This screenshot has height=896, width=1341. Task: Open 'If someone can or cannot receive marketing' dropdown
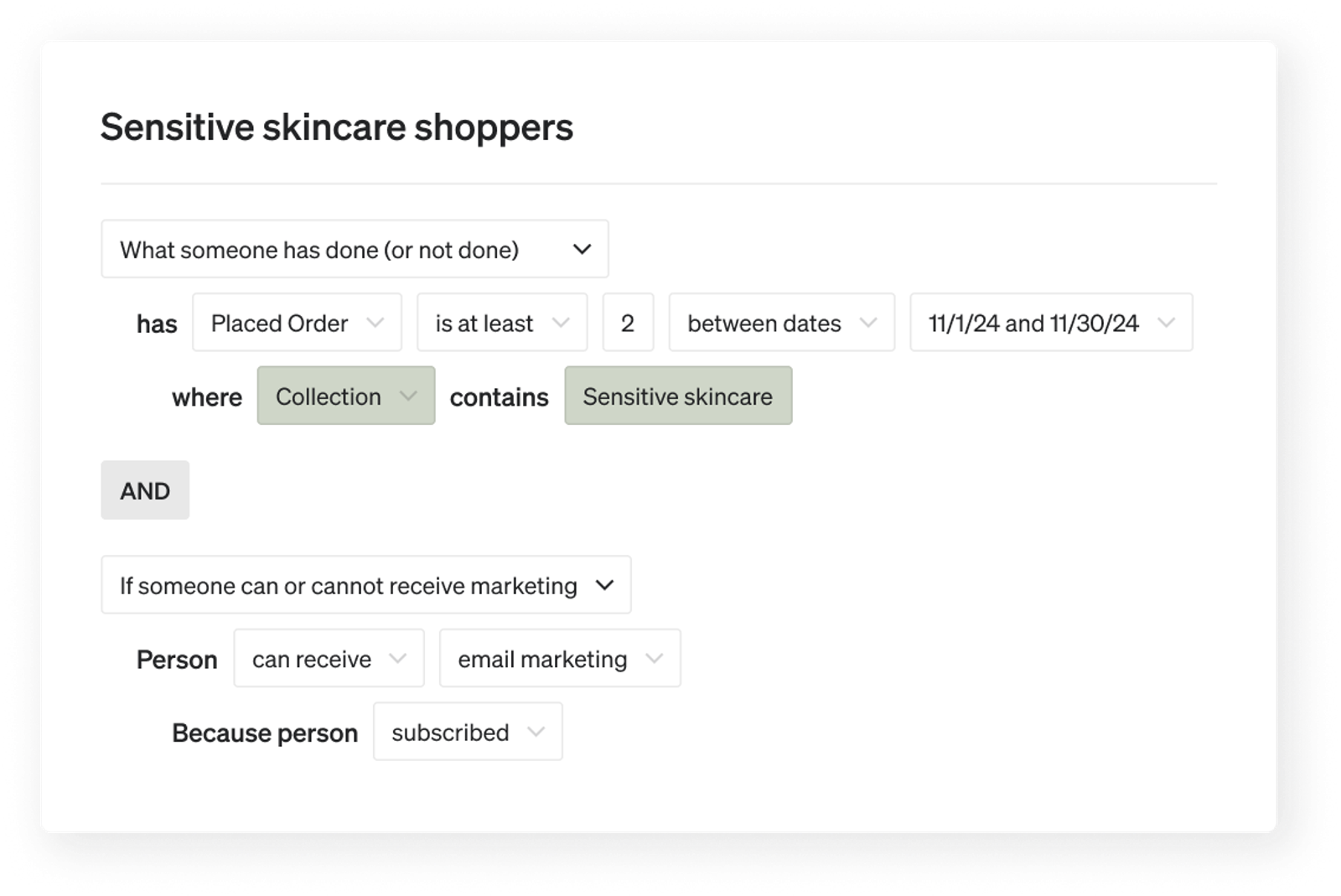click(x=366, y=585)
